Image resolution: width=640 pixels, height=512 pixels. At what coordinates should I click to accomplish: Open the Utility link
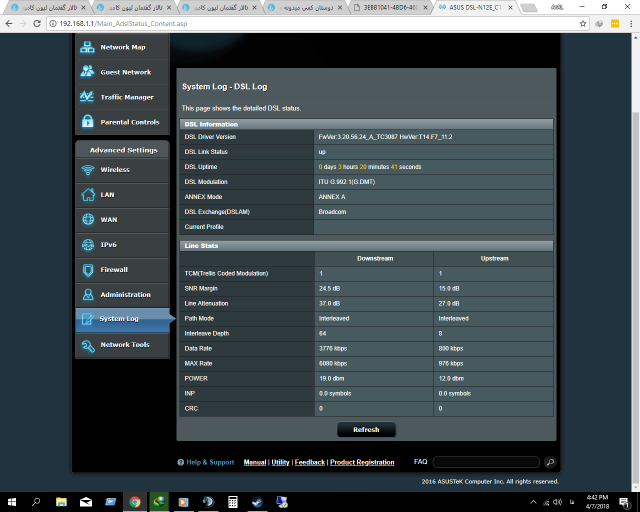280,462
